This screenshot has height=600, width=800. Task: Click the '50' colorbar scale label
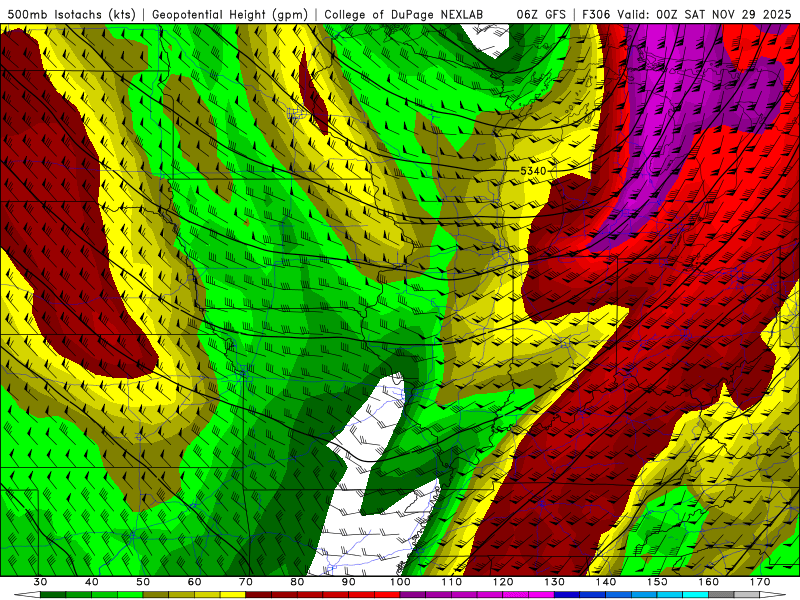tap(143, 582)
